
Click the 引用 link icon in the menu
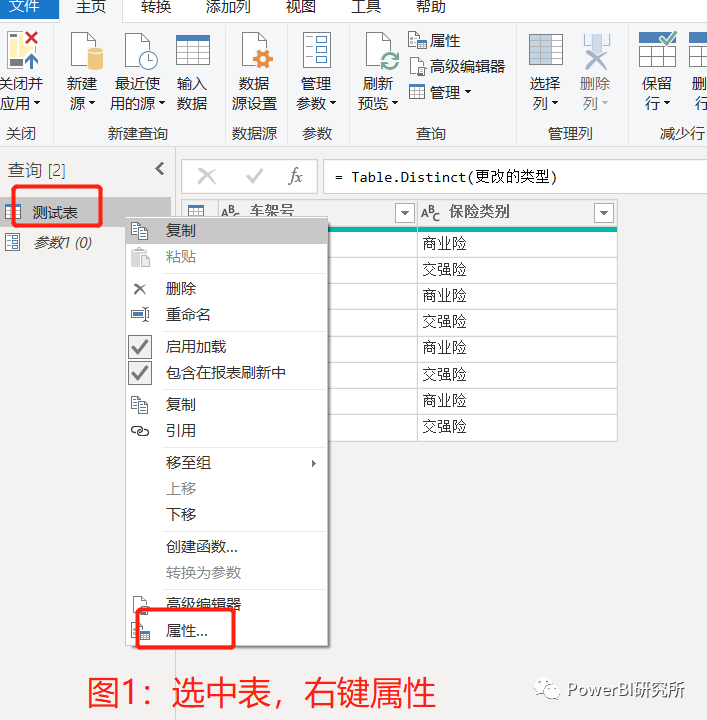pos(140,431)
